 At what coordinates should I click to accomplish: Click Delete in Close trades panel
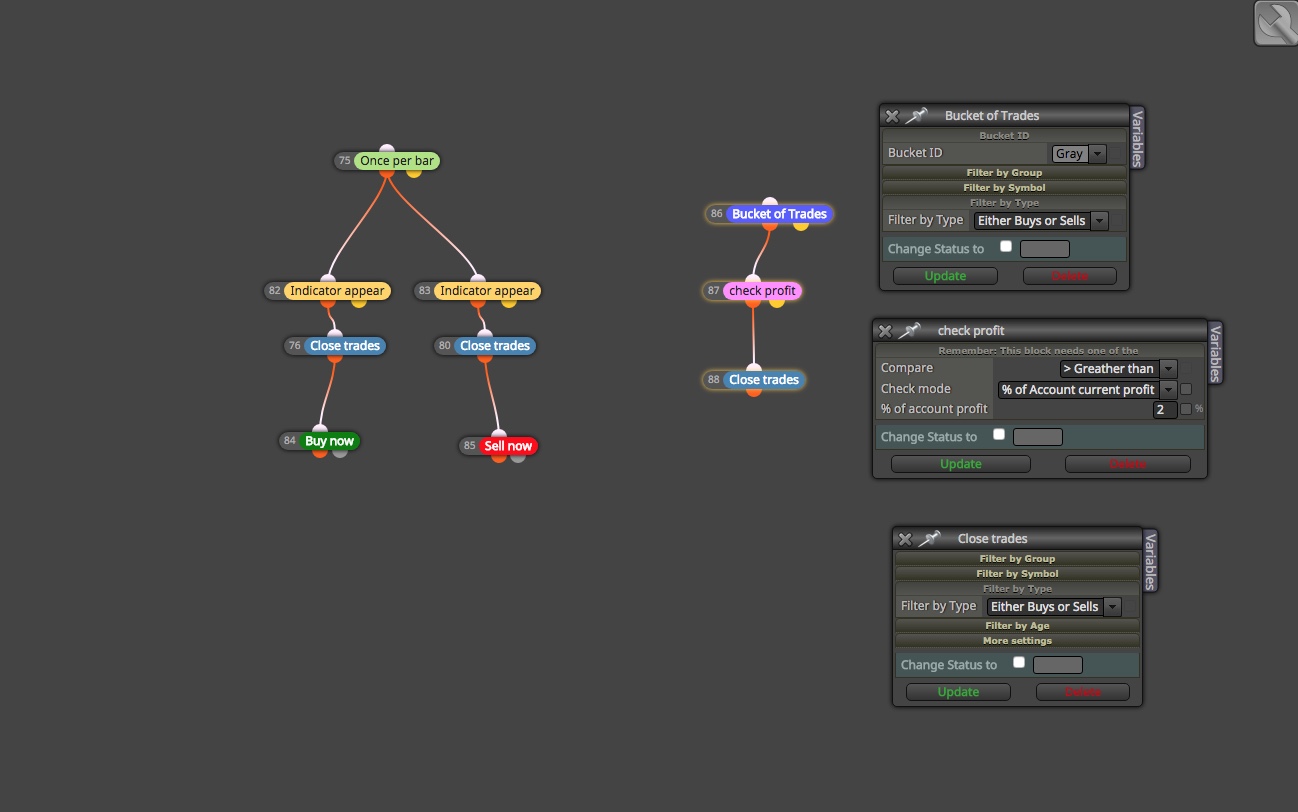pos(1083,692)
